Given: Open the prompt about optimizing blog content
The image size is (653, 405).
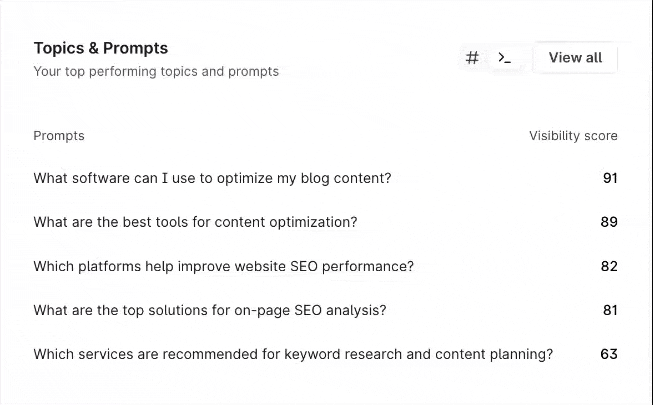Looking at the screenshot, I should click(x=212, y=178).
